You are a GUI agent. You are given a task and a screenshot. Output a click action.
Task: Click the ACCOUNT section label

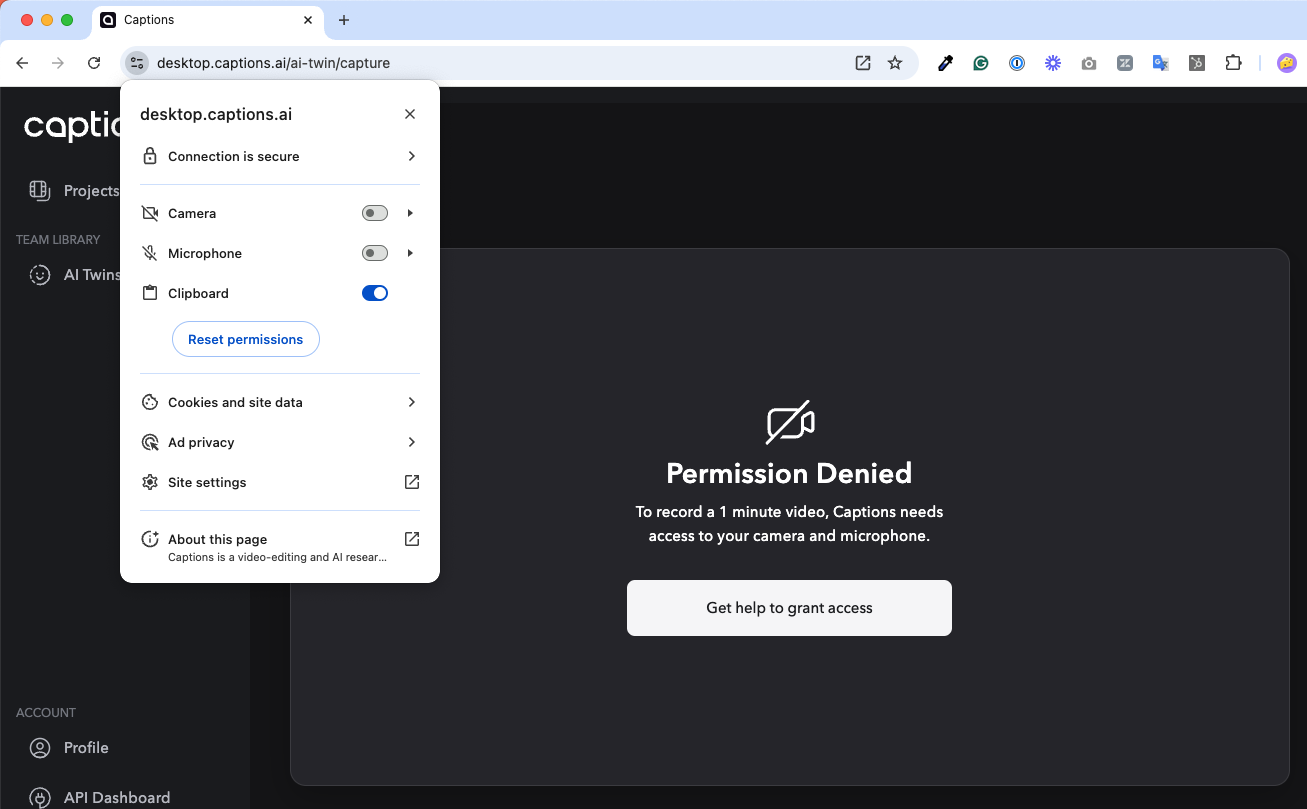coord(46,713)
